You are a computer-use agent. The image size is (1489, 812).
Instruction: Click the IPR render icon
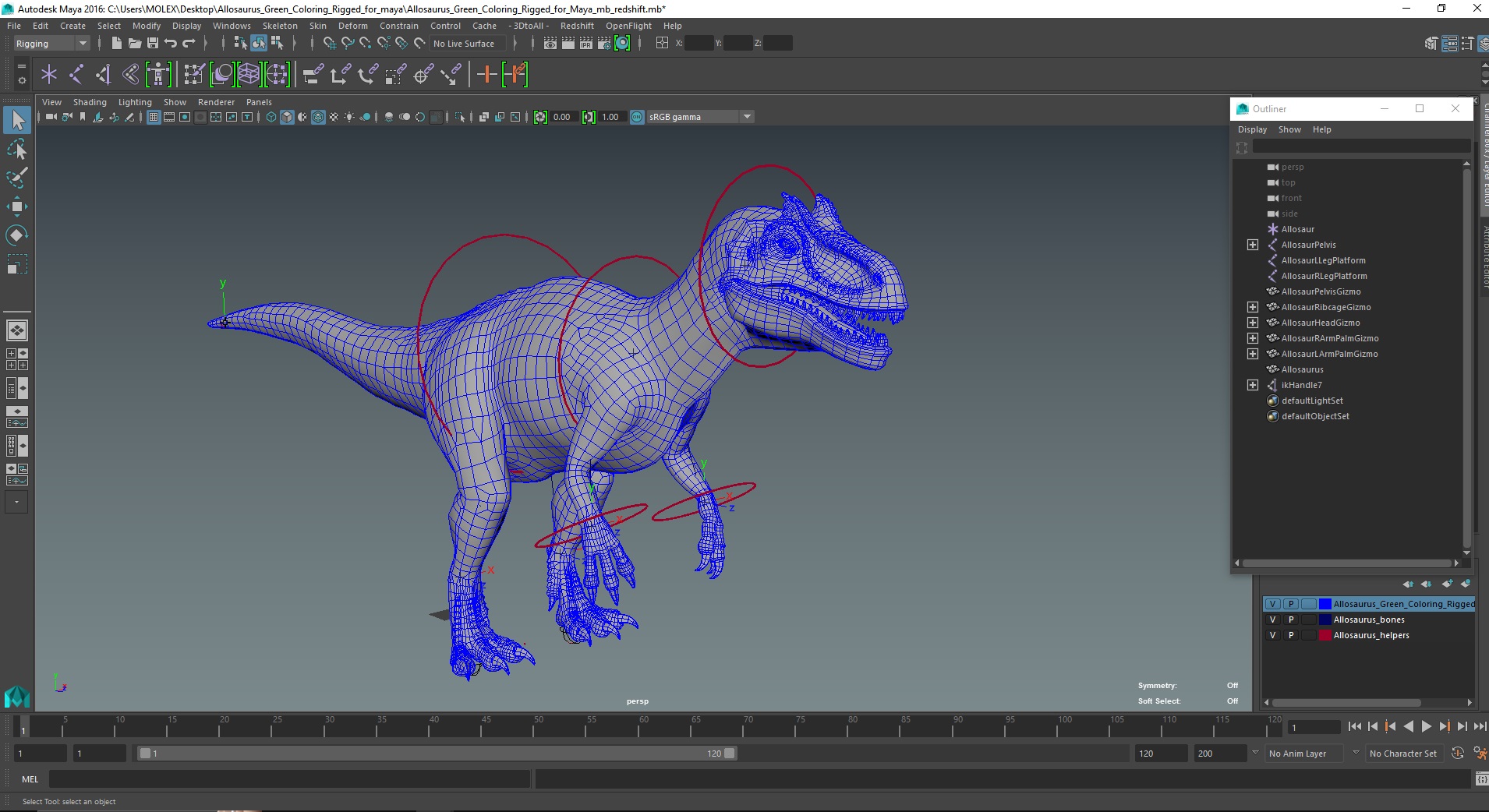(586, 44)
